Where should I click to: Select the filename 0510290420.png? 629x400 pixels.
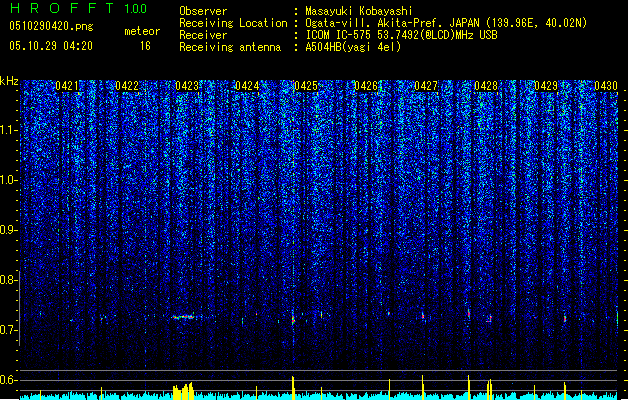tap(51, 26)
